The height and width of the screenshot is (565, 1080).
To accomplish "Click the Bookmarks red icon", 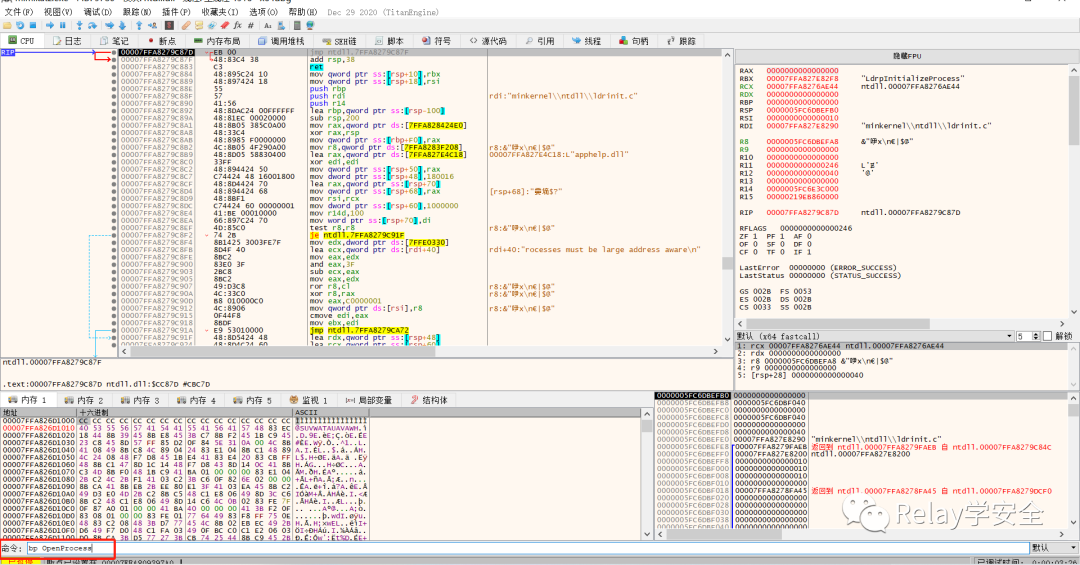I will [225, 25].
